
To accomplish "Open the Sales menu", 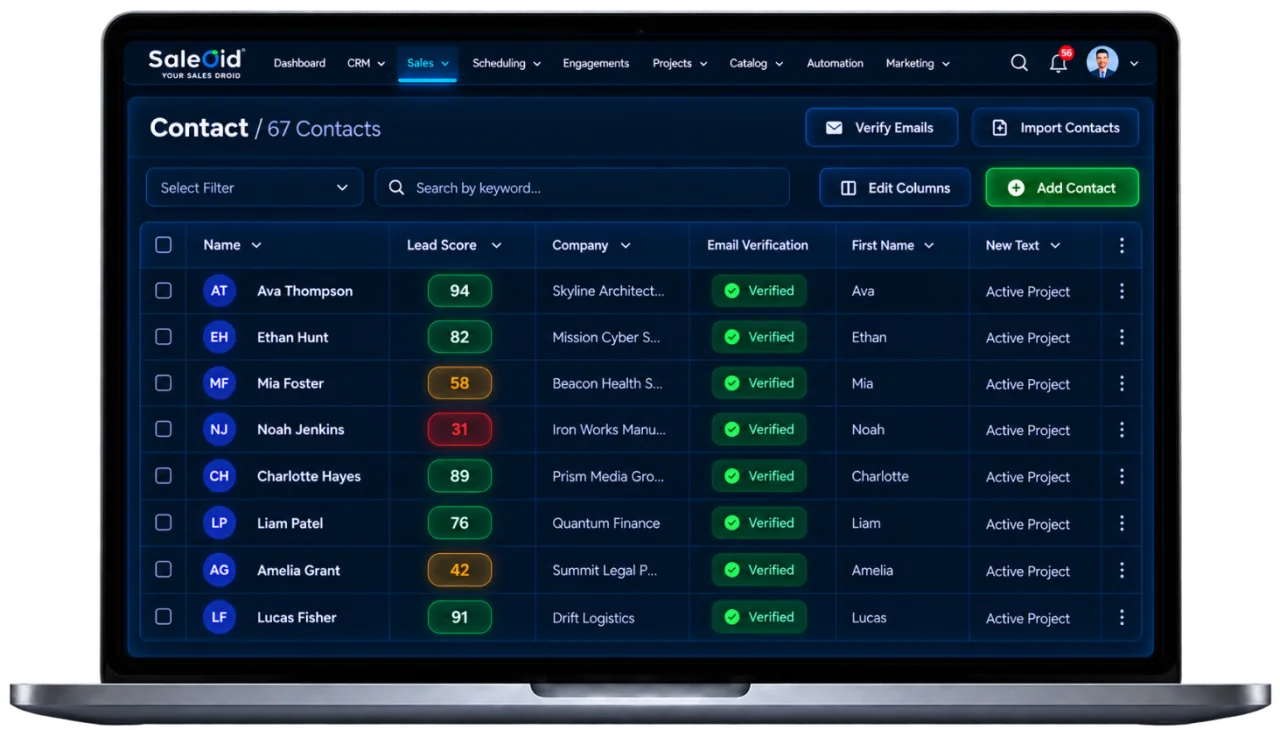I will click(x=428, y=63).
